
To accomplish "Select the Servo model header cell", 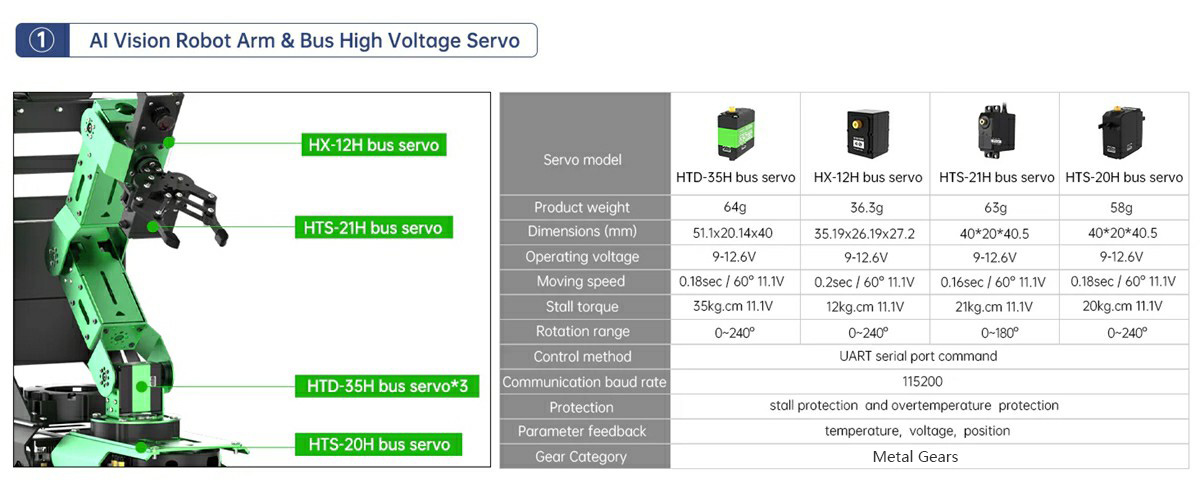I will [x=582, y=159].
